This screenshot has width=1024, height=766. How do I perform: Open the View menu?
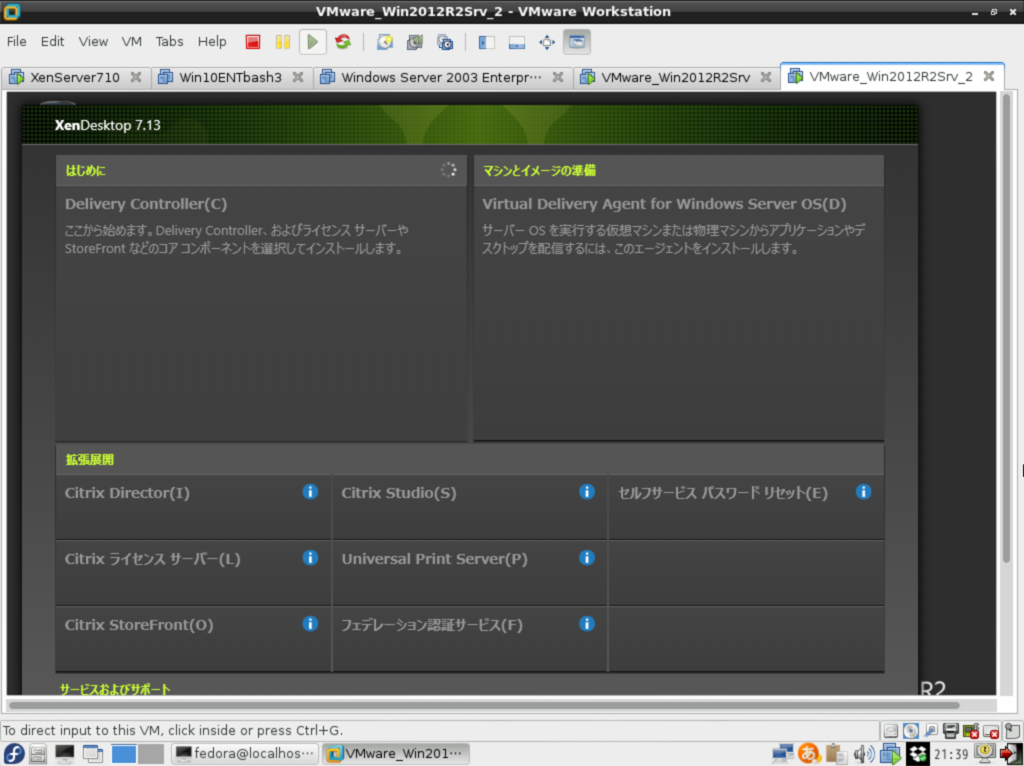93,42
